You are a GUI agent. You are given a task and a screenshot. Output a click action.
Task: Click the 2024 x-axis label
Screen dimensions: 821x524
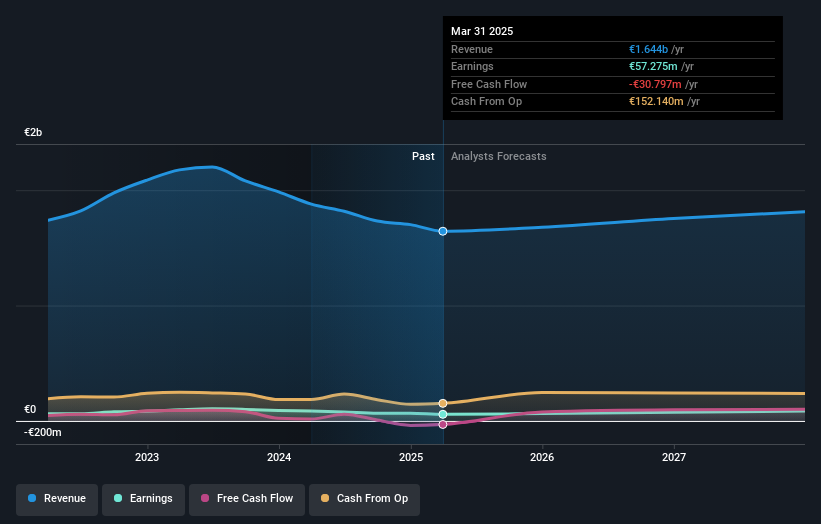(279, 457)
